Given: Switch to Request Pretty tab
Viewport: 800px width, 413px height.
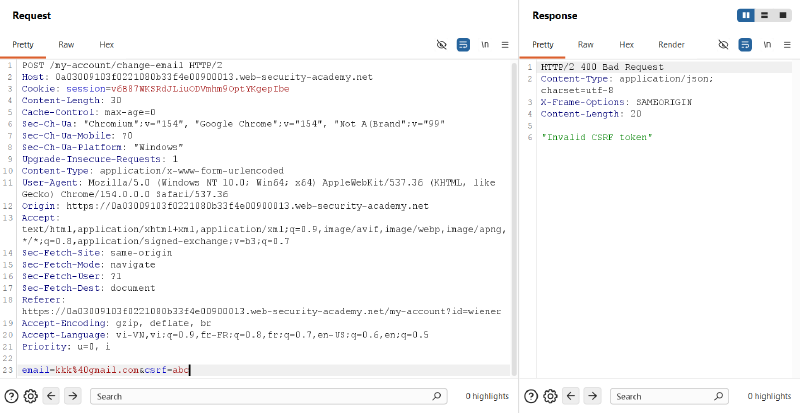Looking at the screenshot, I should (x=23, y=45).
